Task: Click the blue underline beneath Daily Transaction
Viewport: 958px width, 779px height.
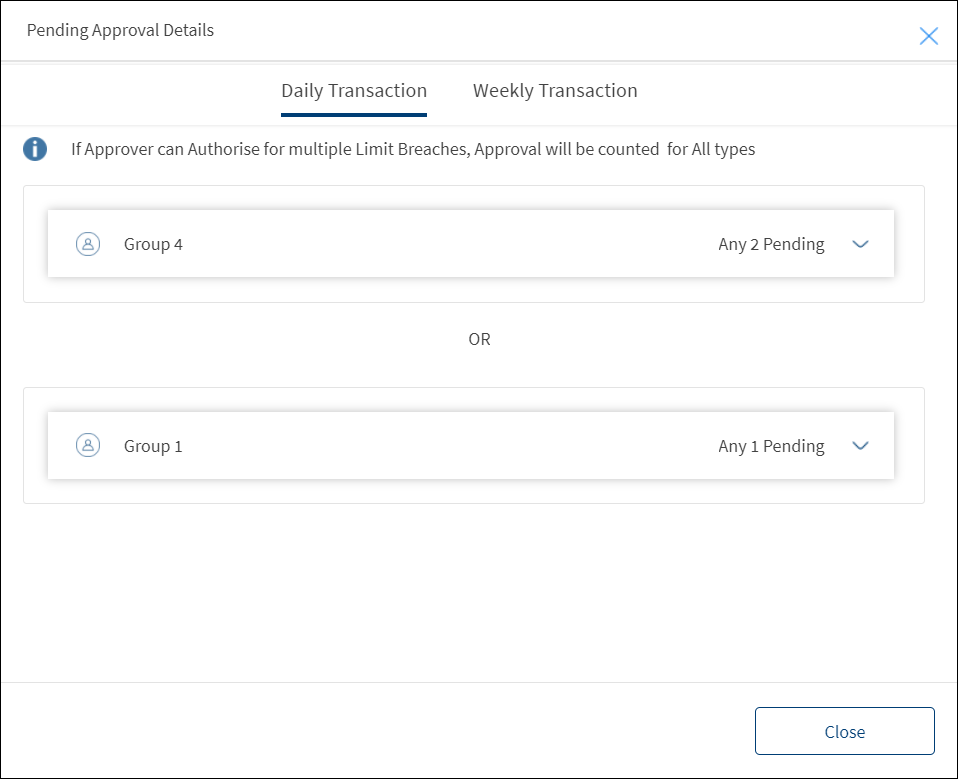Action: 354,114
